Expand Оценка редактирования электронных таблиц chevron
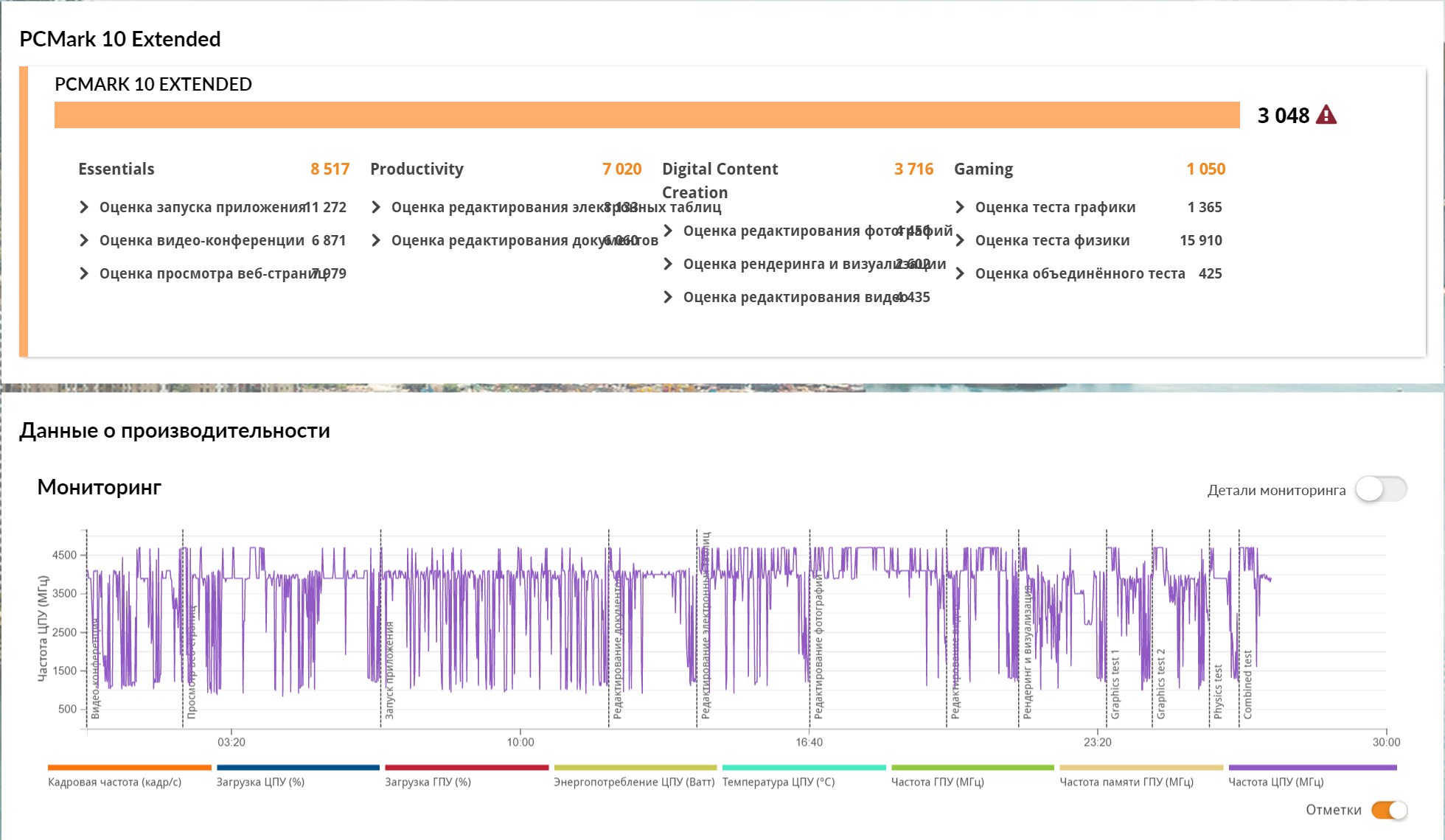The width and height of the screenshot is (1445, 840). tap(376, 207)
